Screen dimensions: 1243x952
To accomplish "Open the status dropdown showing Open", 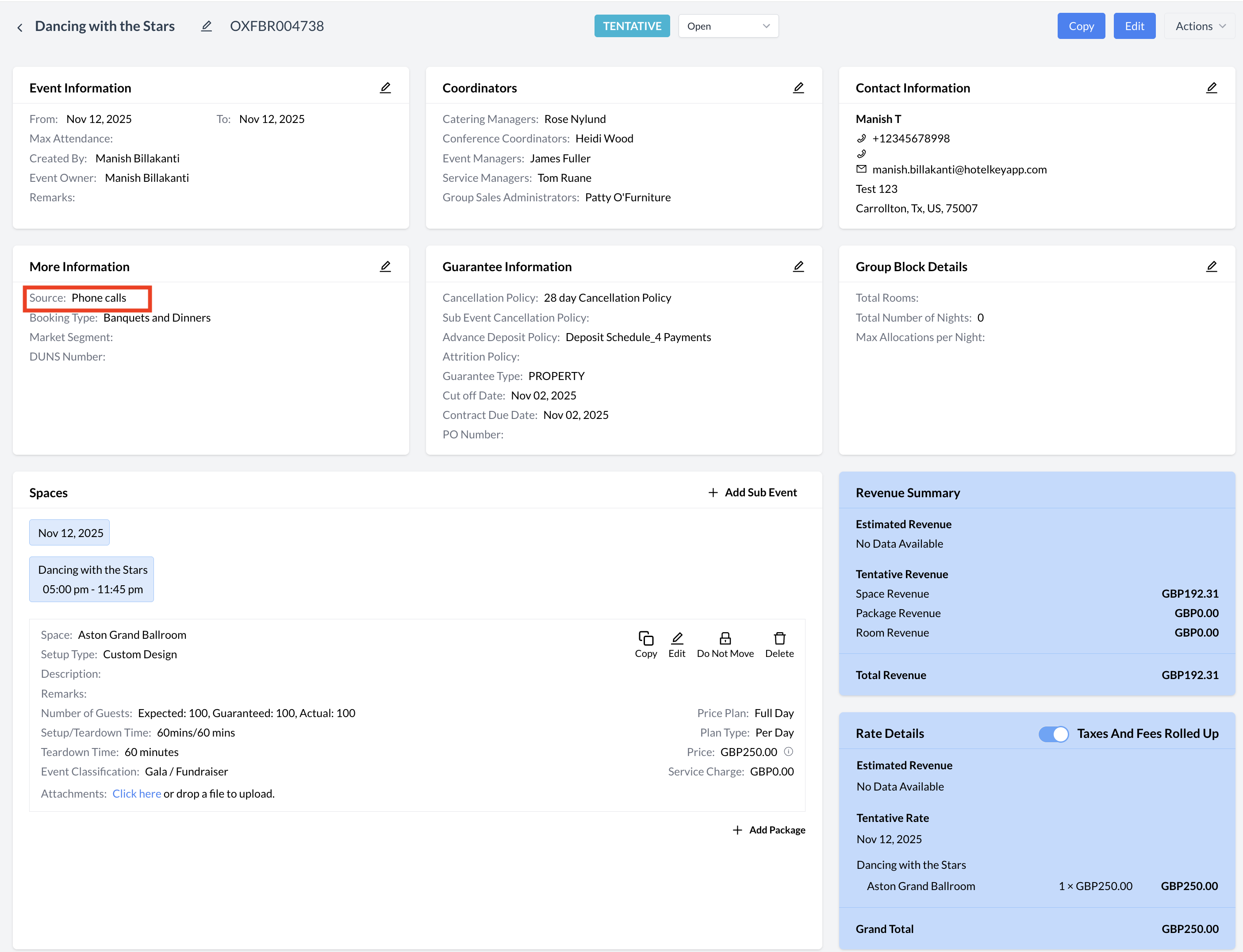I will pos(728,26).
